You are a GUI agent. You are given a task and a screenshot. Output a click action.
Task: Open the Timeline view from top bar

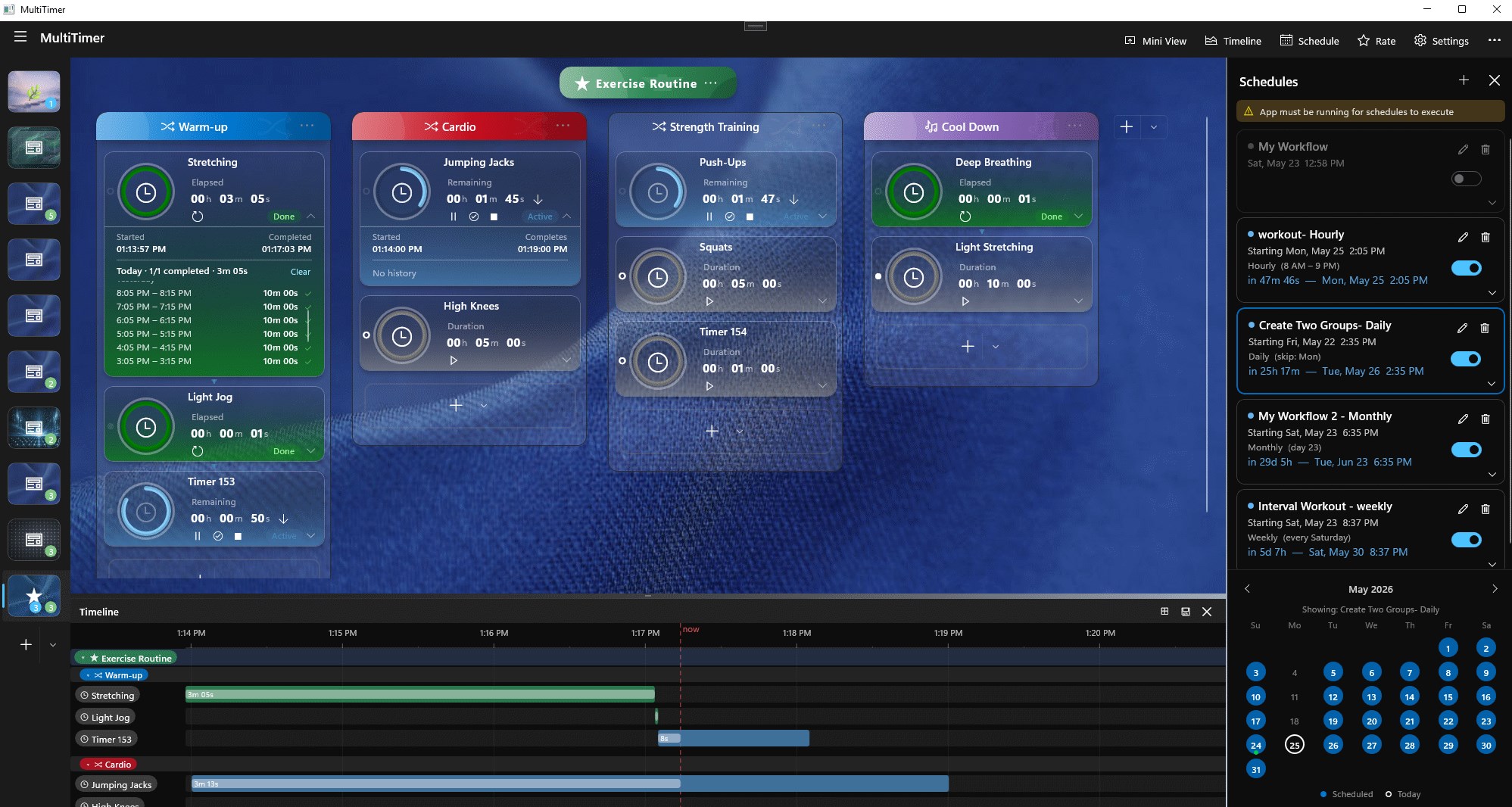1233,41
